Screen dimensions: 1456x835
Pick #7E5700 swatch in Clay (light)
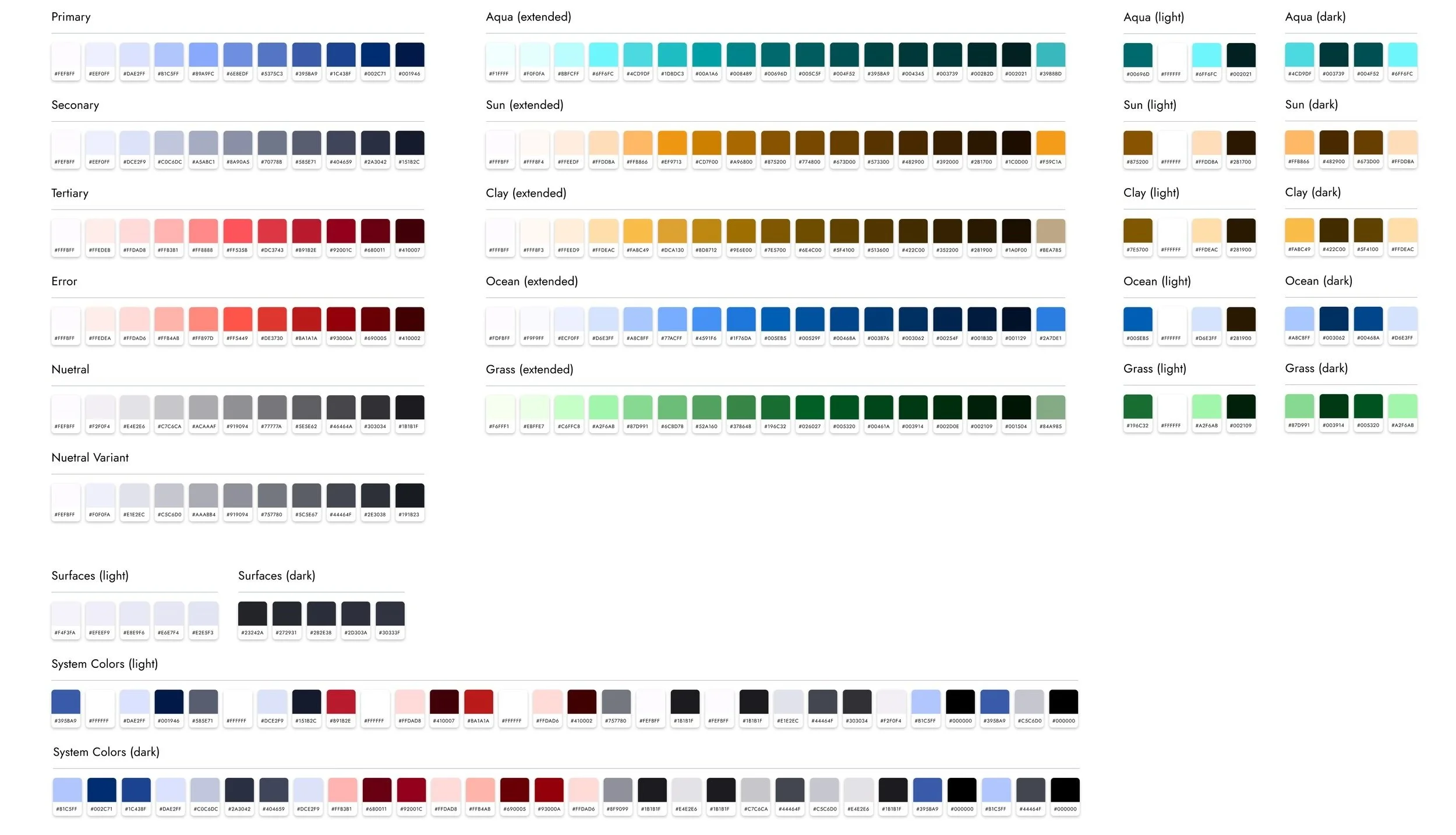[x=1137, y=231]
